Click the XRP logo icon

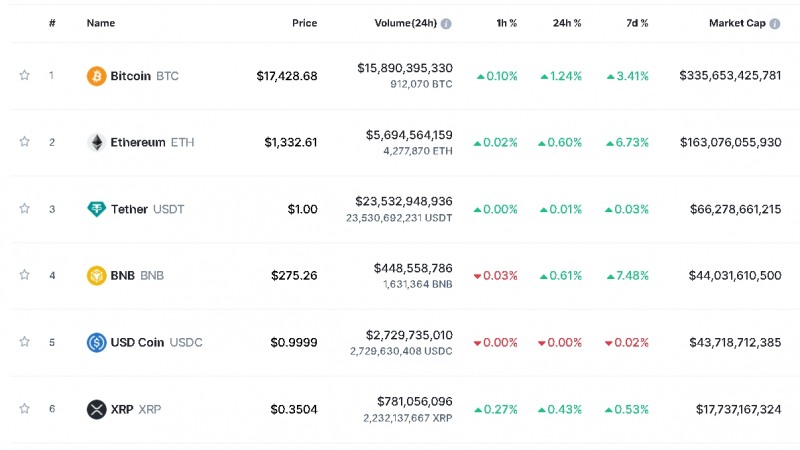click(x=96, y=409)
